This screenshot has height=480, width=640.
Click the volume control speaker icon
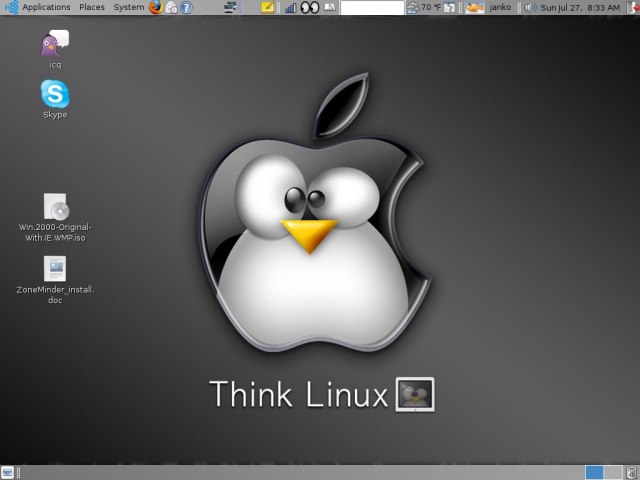pyautogui.click(x=530, y=7)
